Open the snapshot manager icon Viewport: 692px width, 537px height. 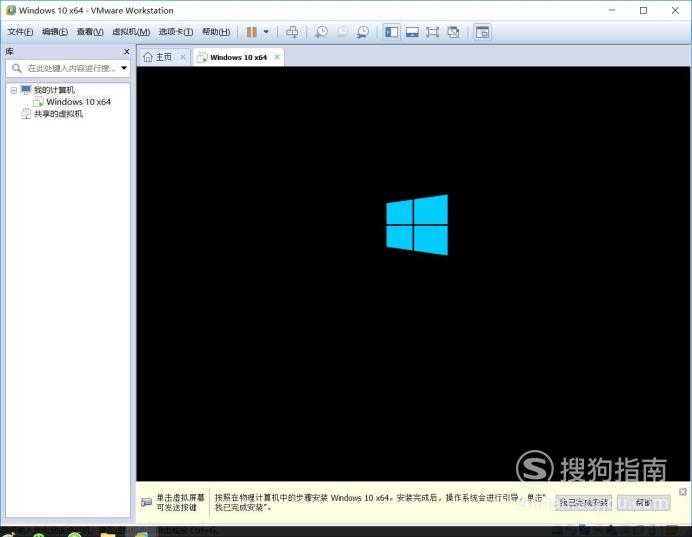(363, 32)
